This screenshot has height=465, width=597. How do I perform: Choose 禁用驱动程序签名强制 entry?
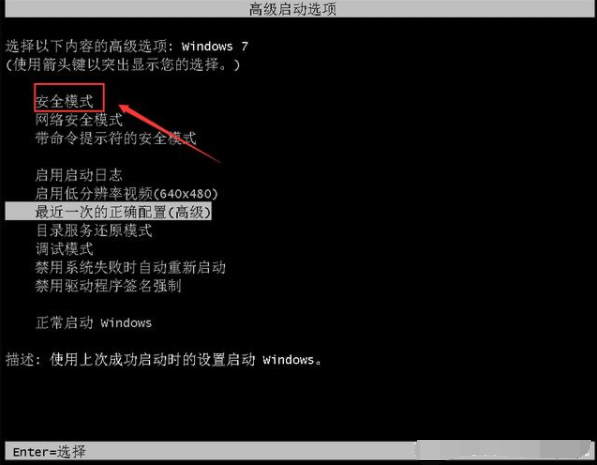[x=108, y=286]
